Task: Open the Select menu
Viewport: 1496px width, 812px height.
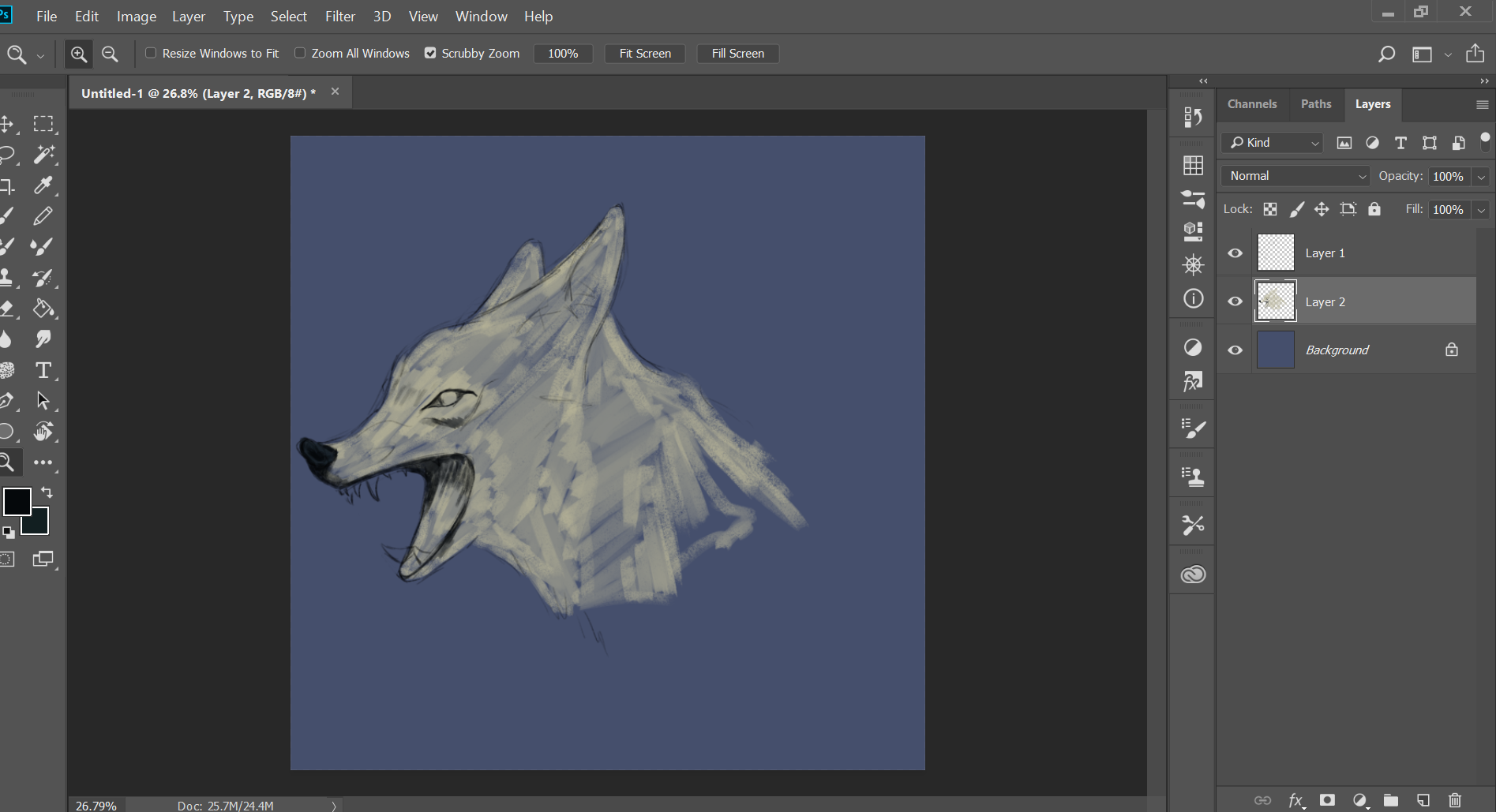Action: [x=289, y=17]
